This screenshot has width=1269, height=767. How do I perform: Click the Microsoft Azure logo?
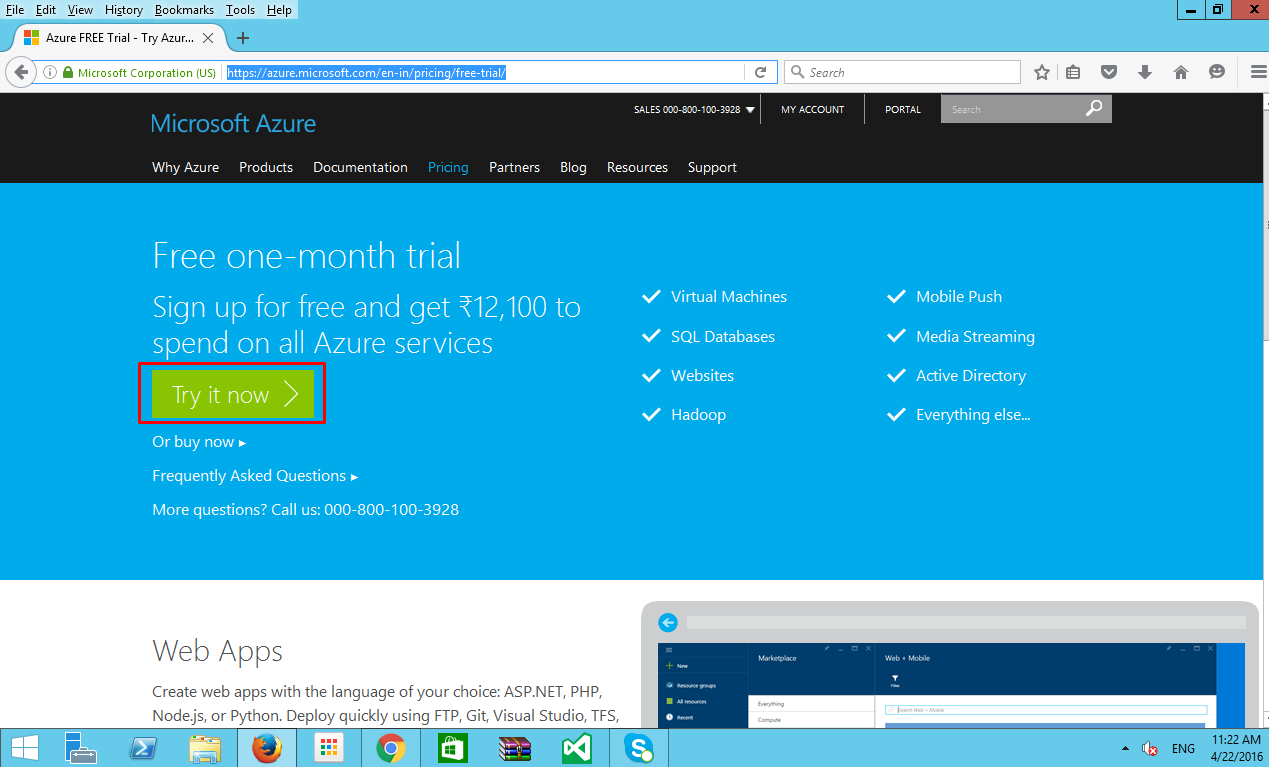(x=233, y=123)
